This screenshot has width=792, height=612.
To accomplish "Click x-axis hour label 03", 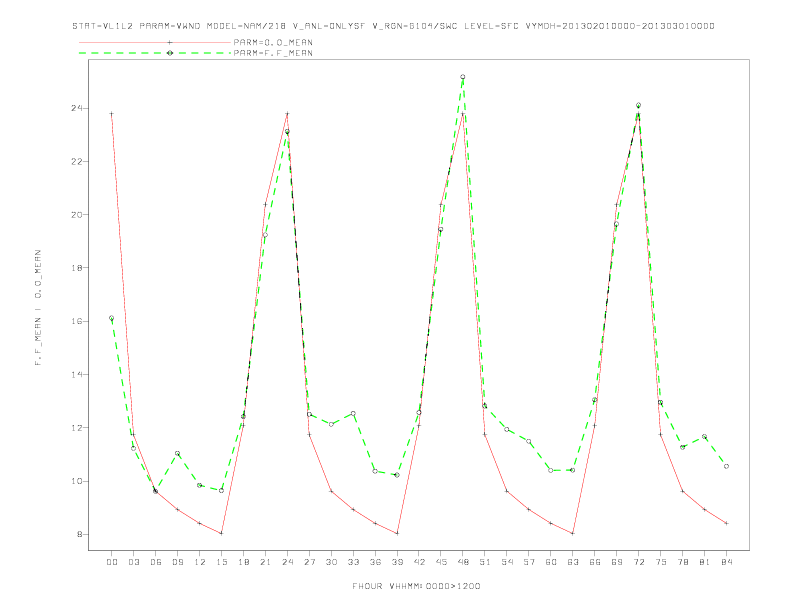I will pyautogui.click(x=133, y=562).
